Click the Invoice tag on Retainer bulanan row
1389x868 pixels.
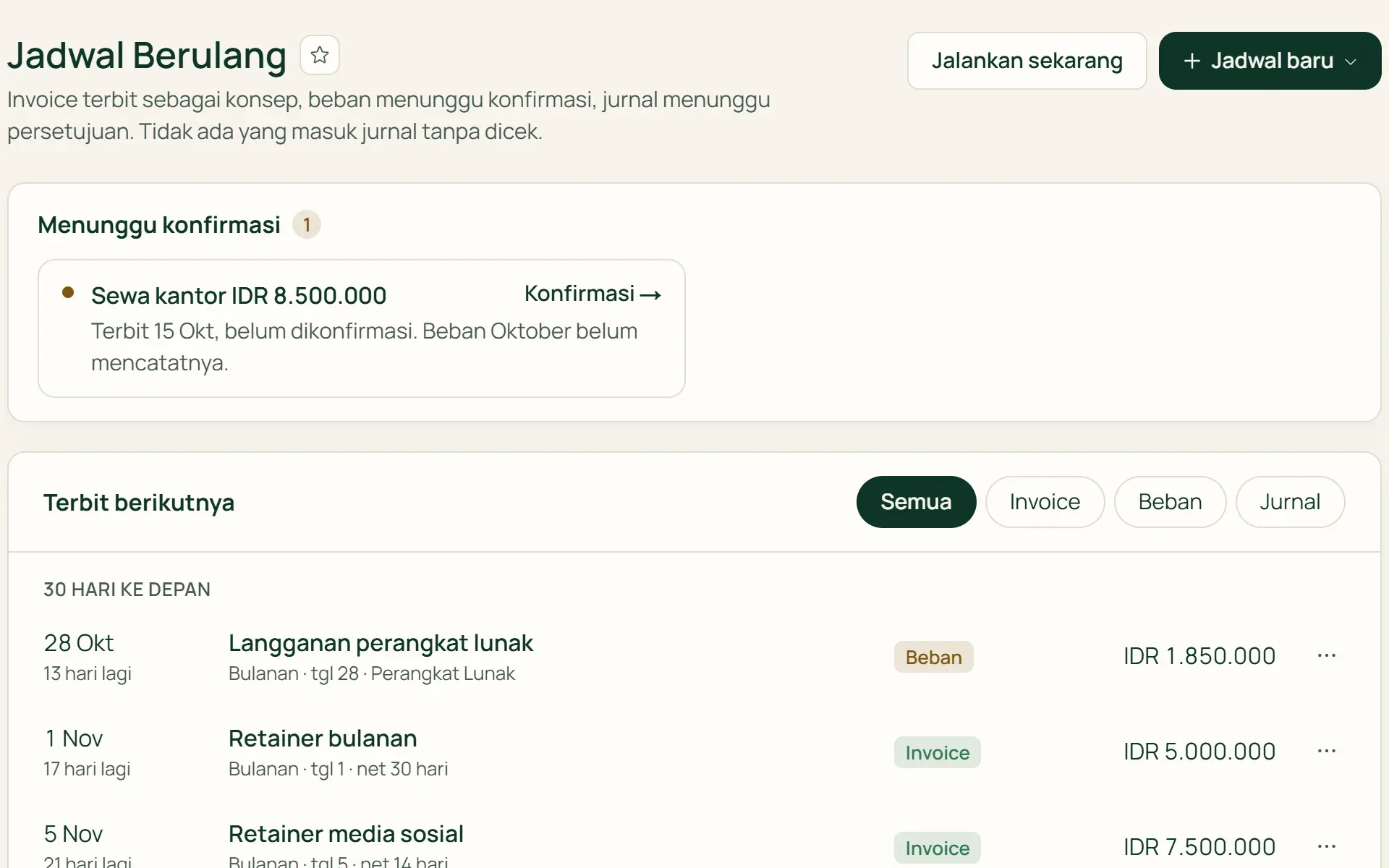coord(937,752)
